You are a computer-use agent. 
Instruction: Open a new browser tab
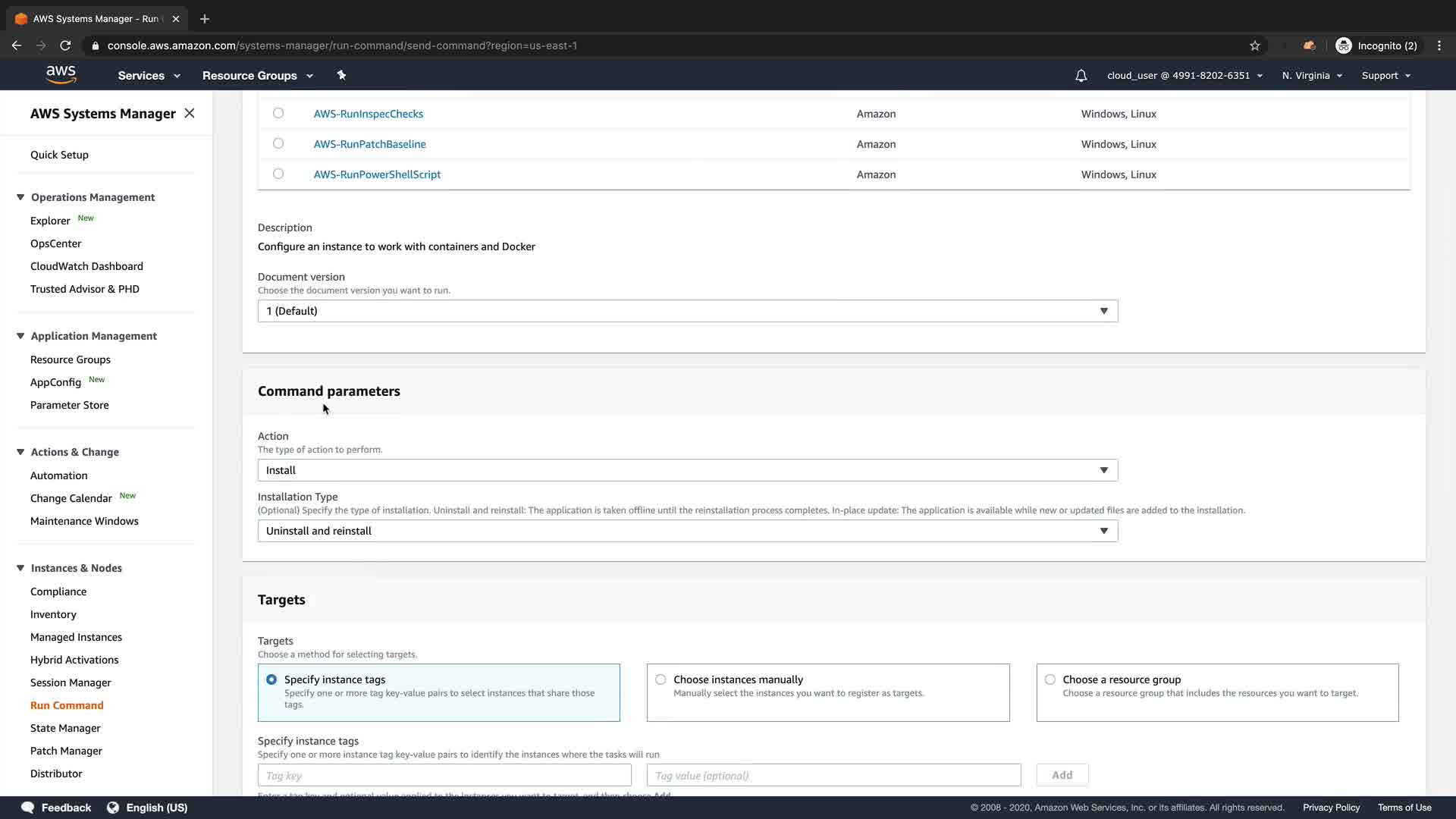point(204,19)
